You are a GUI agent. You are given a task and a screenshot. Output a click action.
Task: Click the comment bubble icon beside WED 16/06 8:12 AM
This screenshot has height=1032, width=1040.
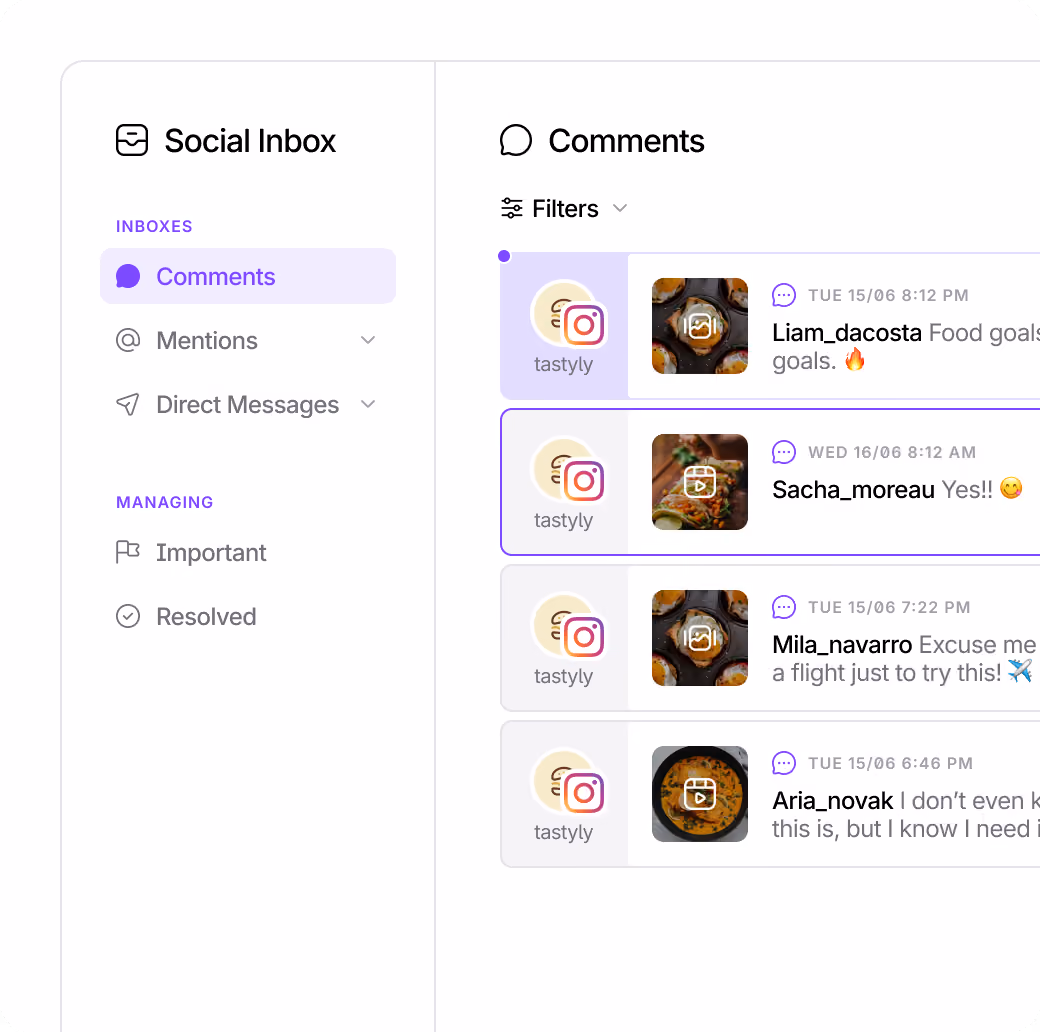[x=784, y=452]
